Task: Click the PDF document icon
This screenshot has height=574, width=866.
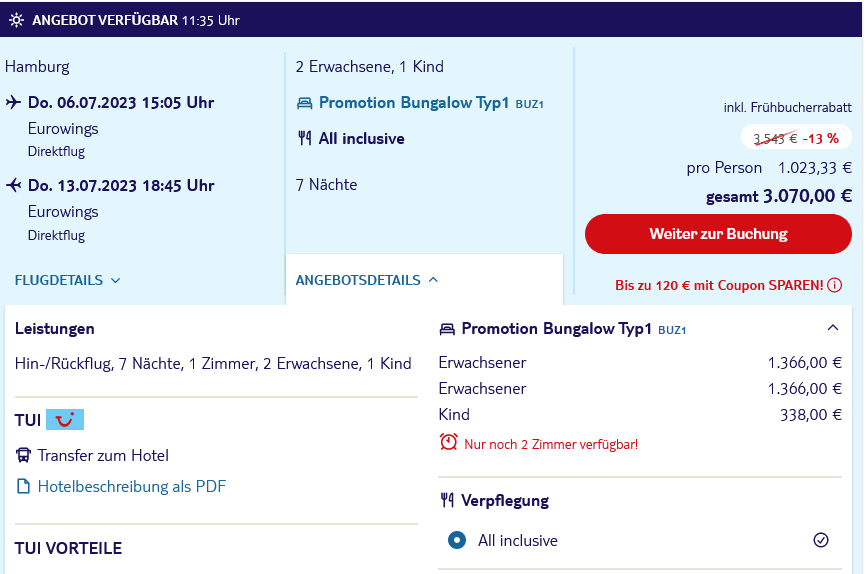Action: pos(23,486)
